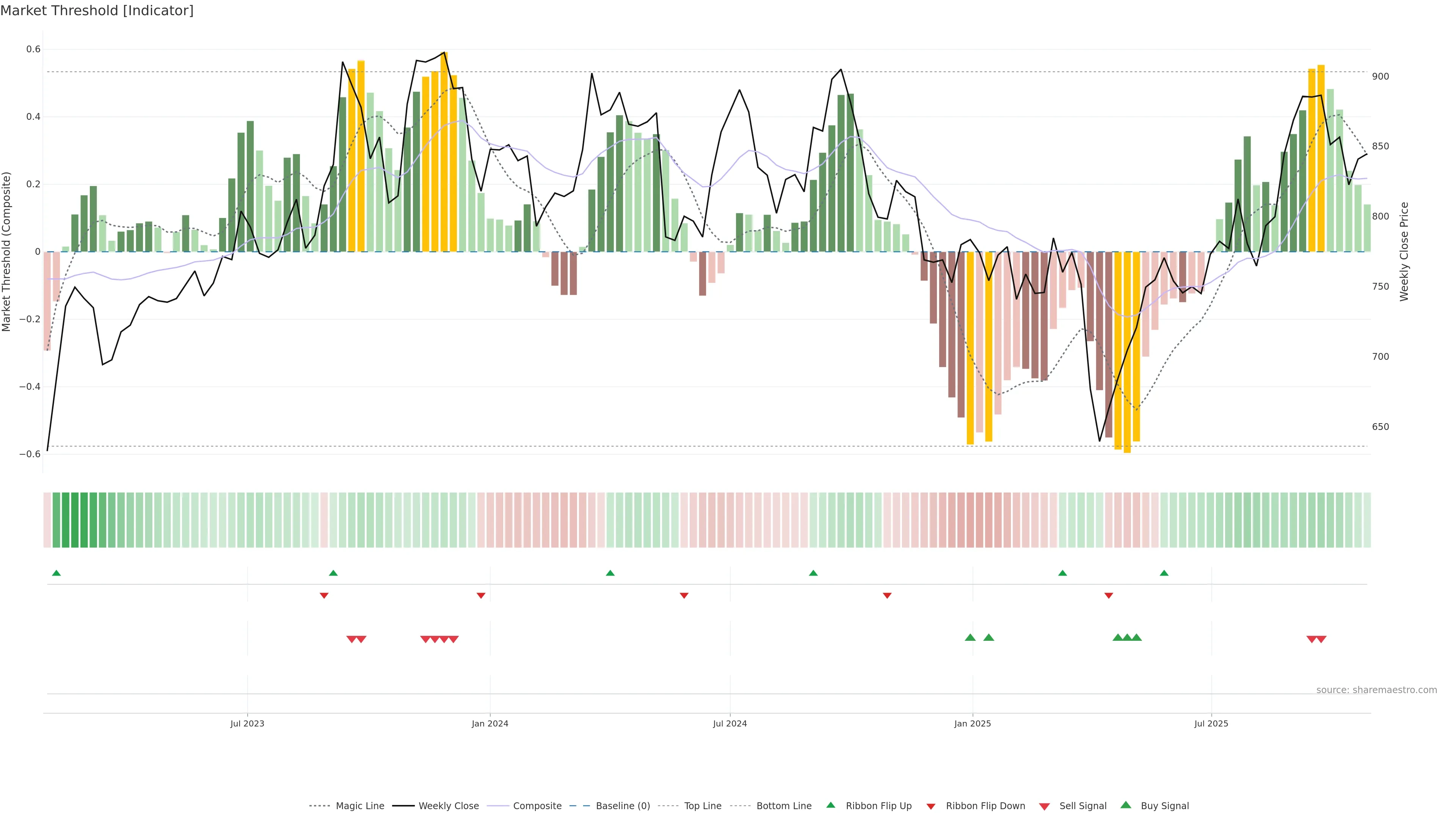Screen dimensions: 1456x819
Task: Click the Buy Signal legend green triangle
Action: click(x=1125, y=805)
